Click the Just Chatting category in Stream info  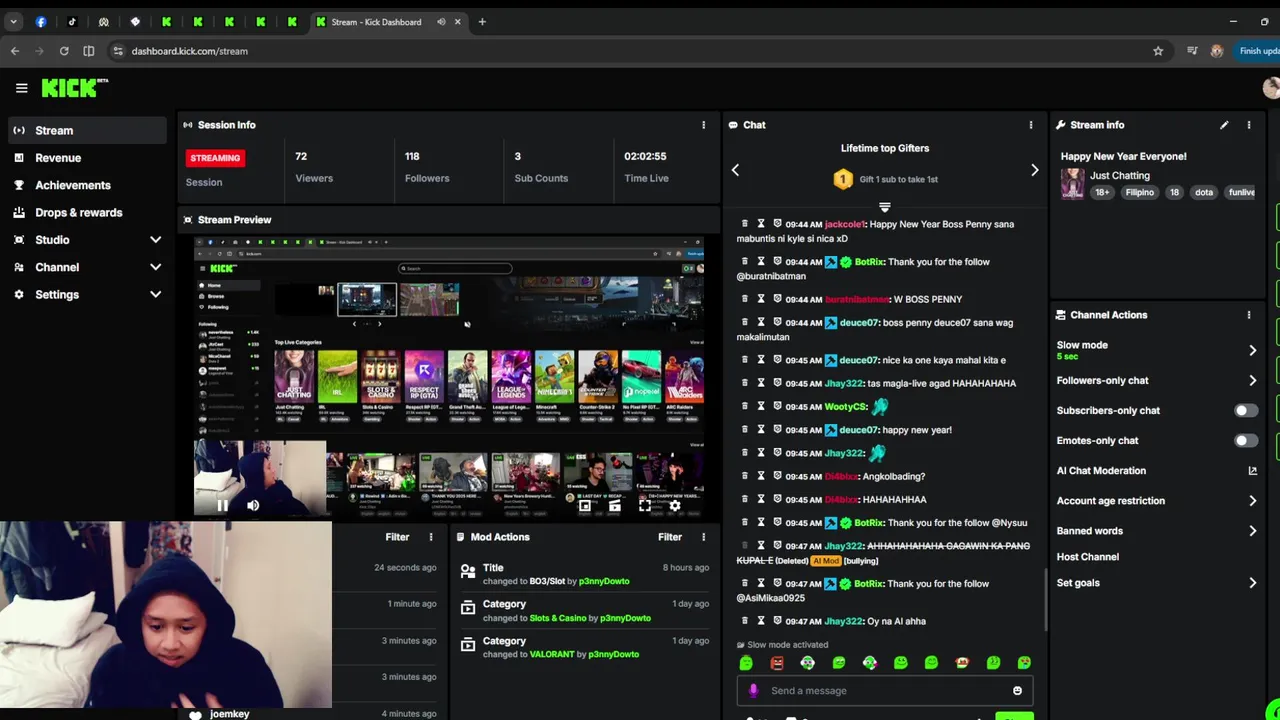click(1120, 176)
